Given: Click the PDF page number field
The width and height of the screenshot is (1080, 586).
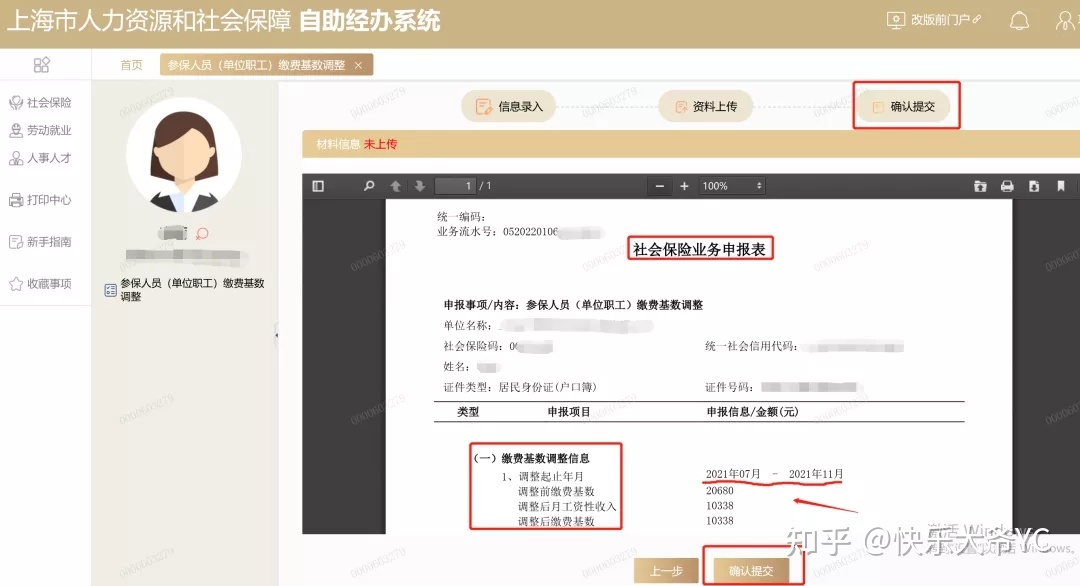Looking at the screenshot, I should click(x=456, y=186).
